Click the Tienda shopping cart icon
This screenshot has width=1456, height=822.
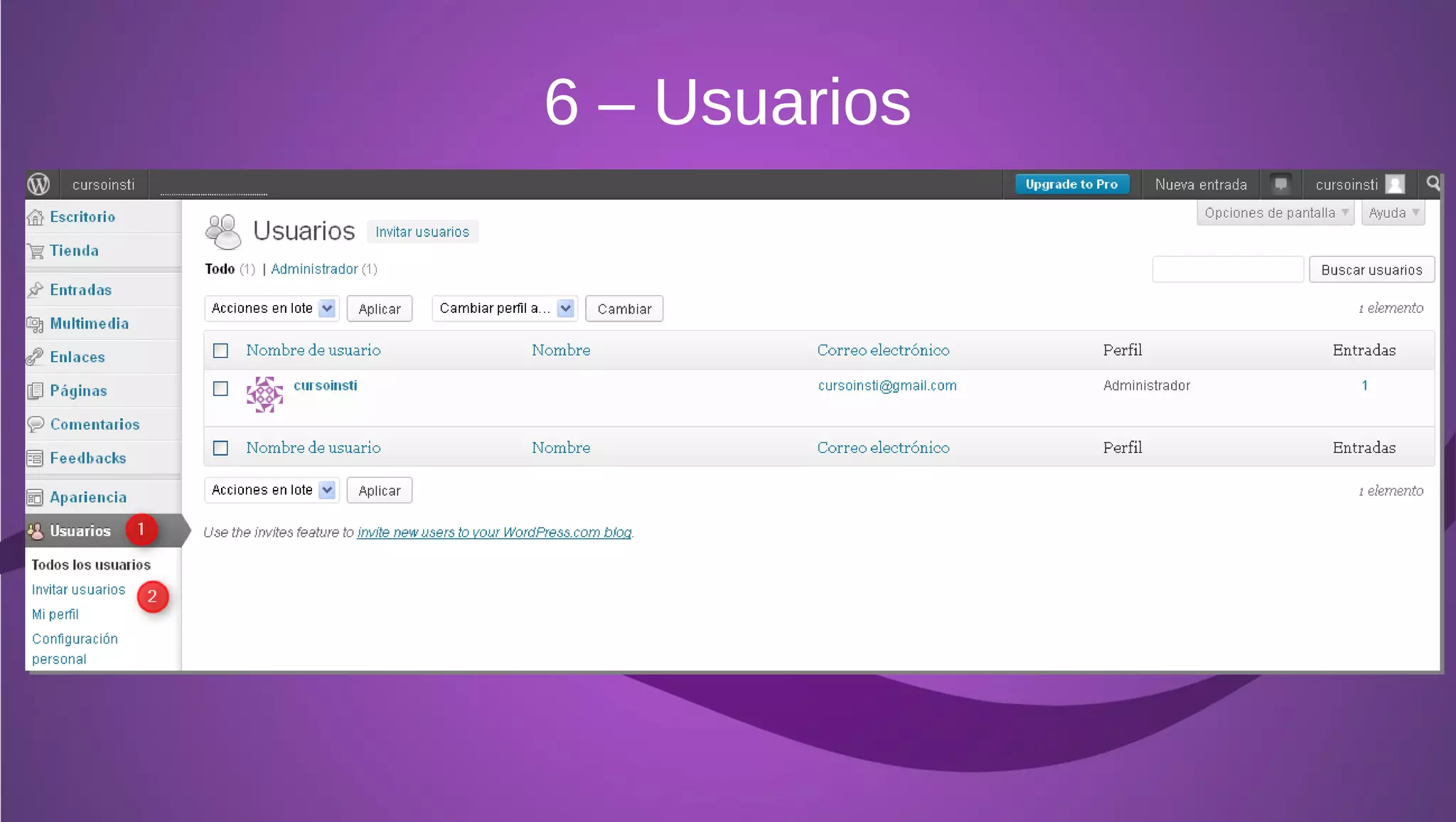coord(36,251)
